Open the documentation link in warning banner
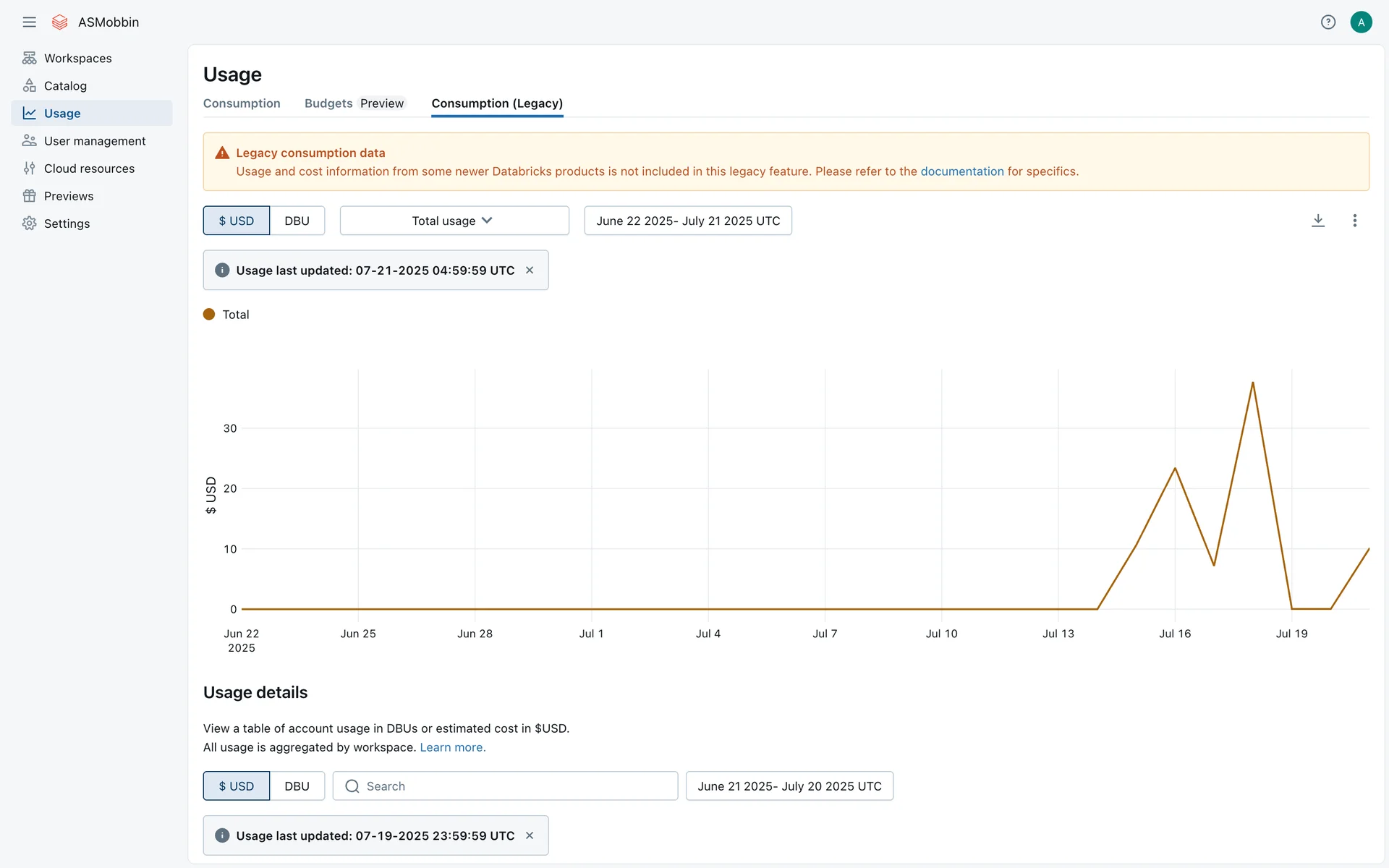Viewport: 1389px width, 868px height. point(961,171)
